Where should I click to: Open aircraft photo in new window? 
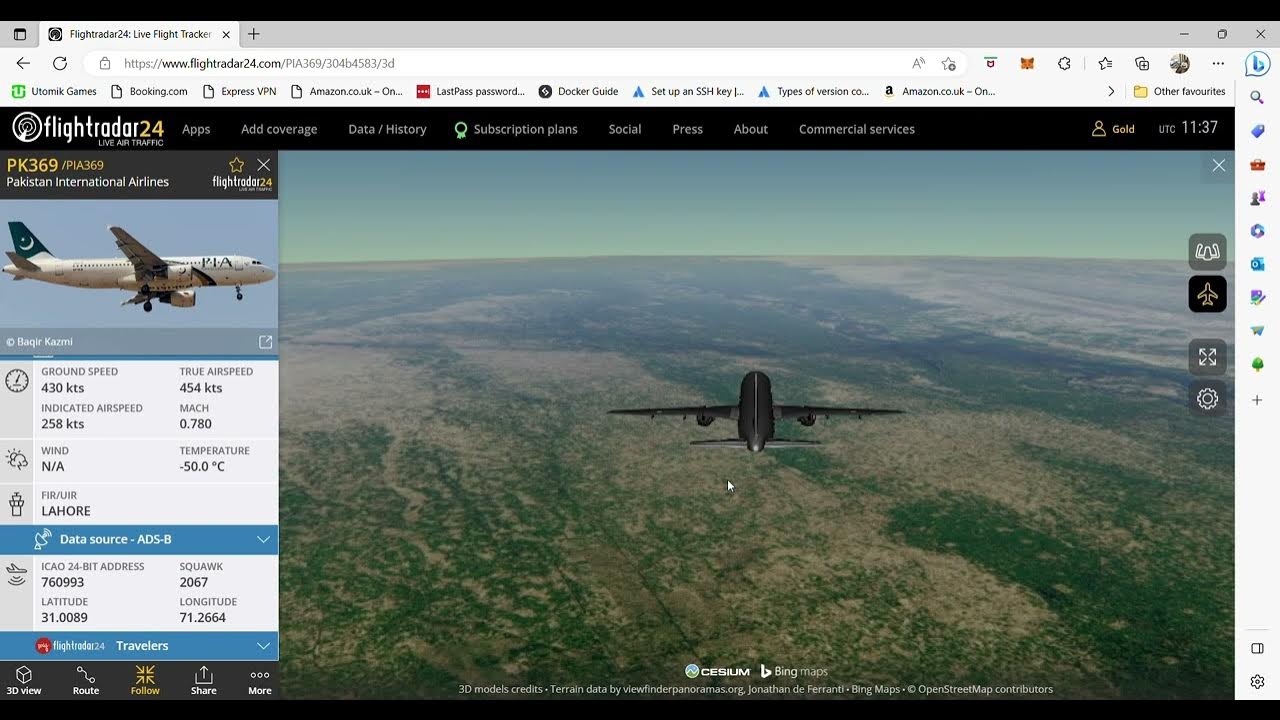click(265, 342)
